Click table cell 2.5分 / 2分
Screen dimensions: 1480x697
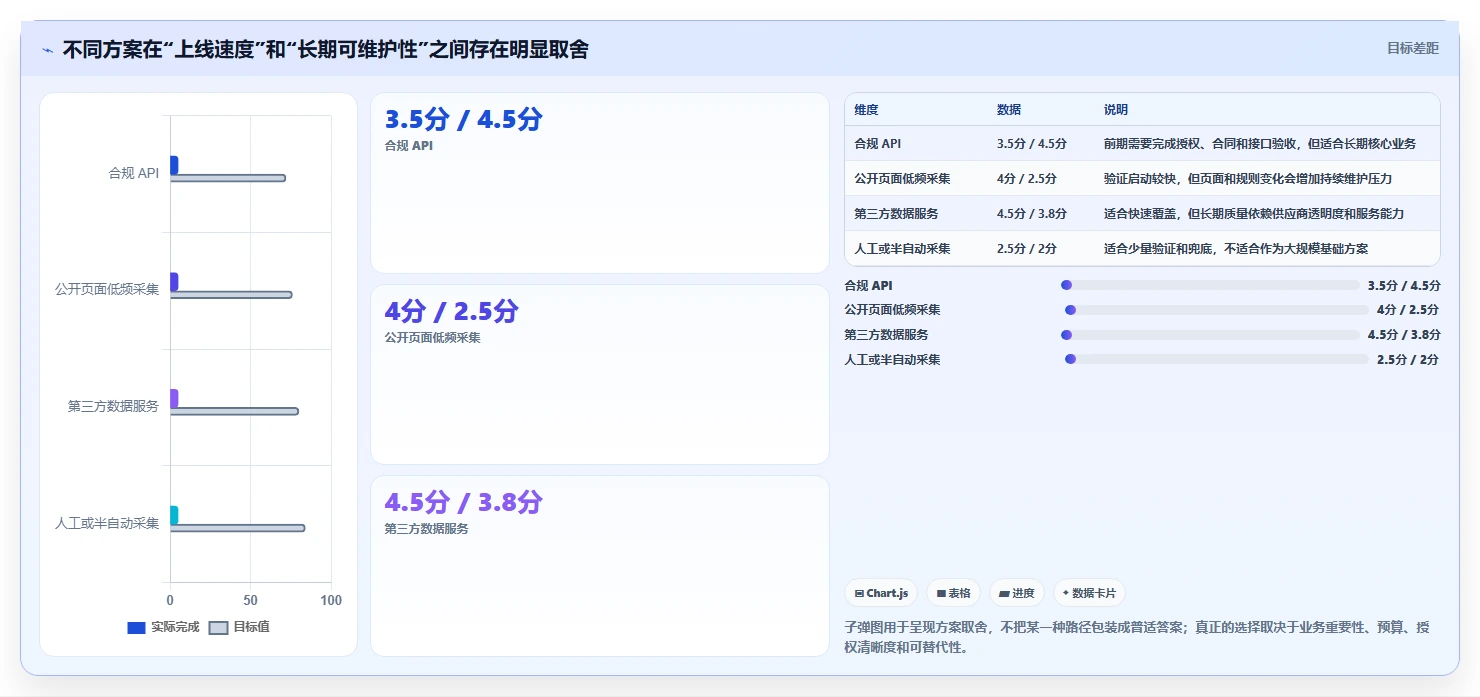tap(1026, 249)
